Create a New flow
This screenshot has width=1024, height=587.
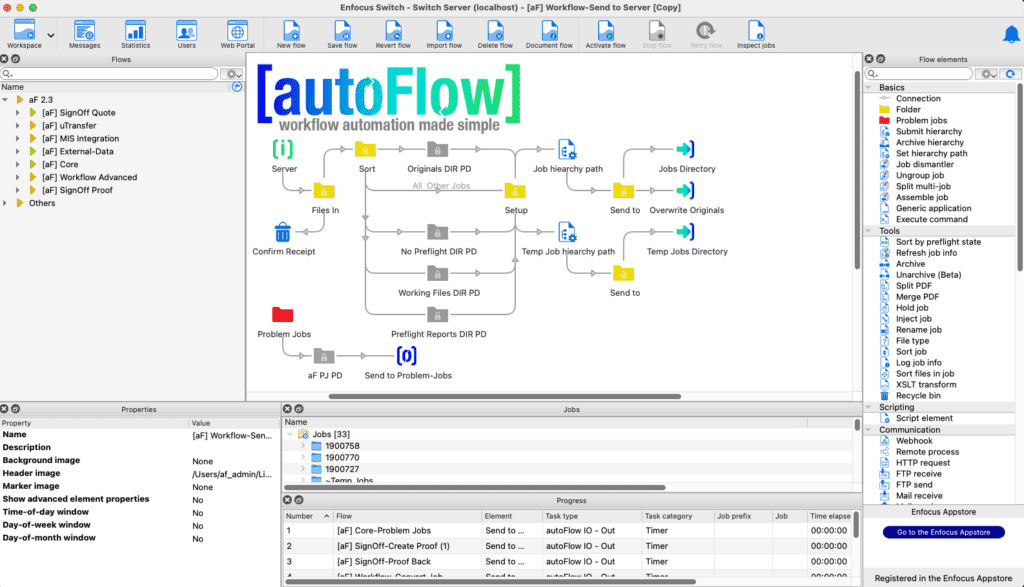pyautogui.click(x=291, y=34)
